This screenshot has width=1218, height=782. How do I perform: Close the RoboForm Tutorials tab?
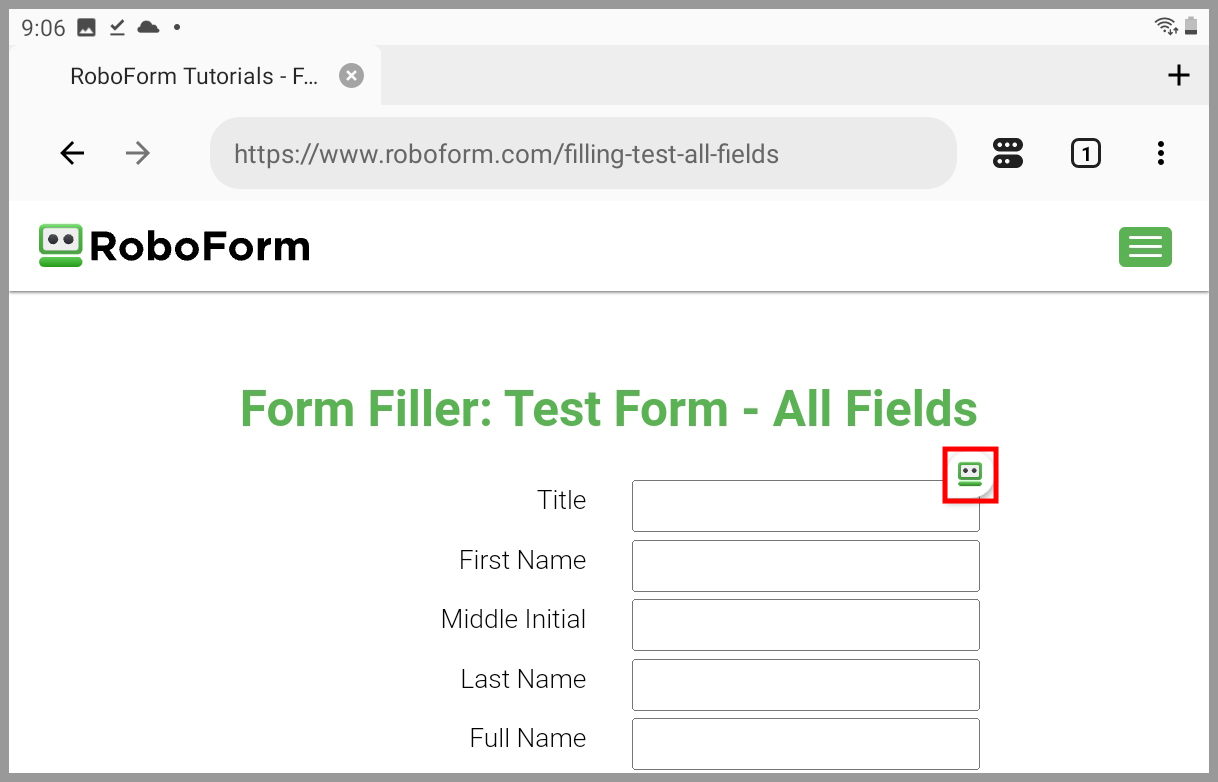tap(351, 76)
